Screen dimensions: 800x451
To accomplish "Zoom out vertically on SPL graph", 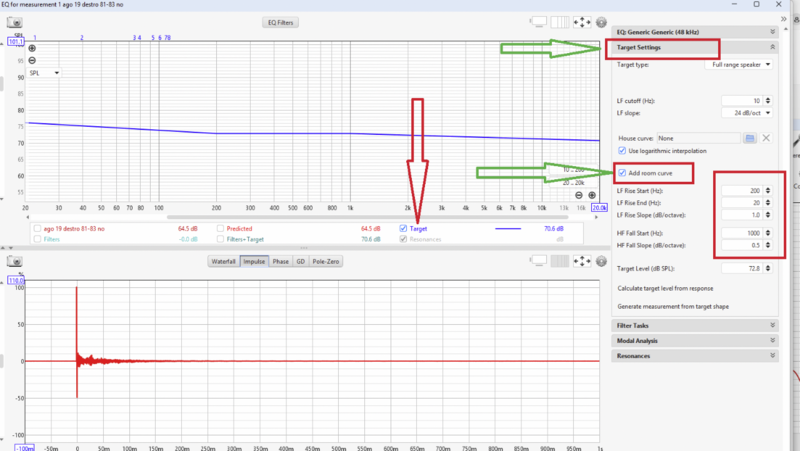I will coord(32,60).
